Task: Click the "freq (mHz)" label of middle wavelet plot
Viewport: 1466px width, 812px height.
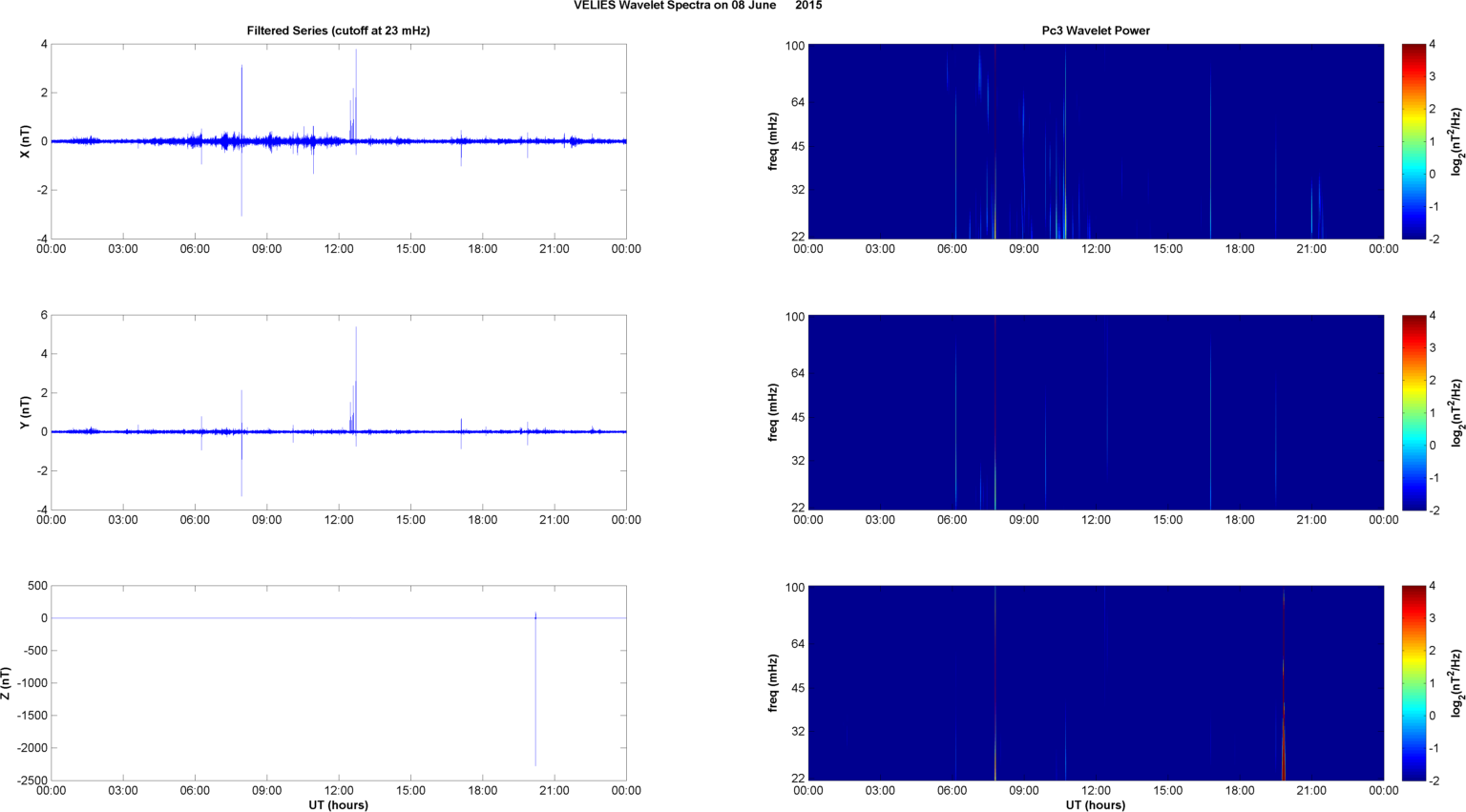Action: click(773, 412)
